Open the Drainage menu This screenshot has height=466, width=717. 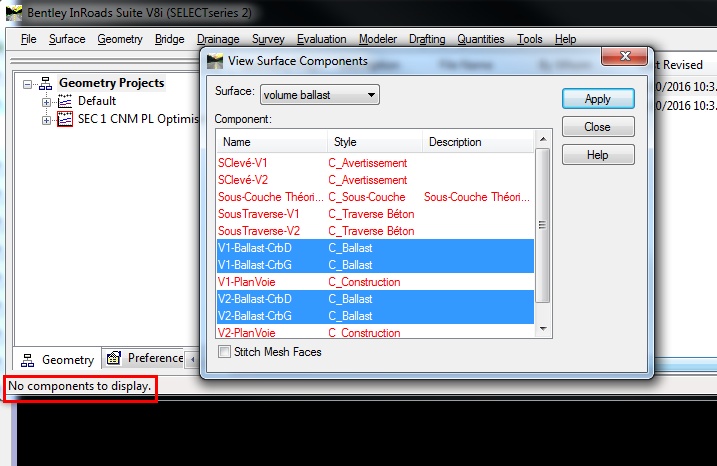[x=218, y=39]
